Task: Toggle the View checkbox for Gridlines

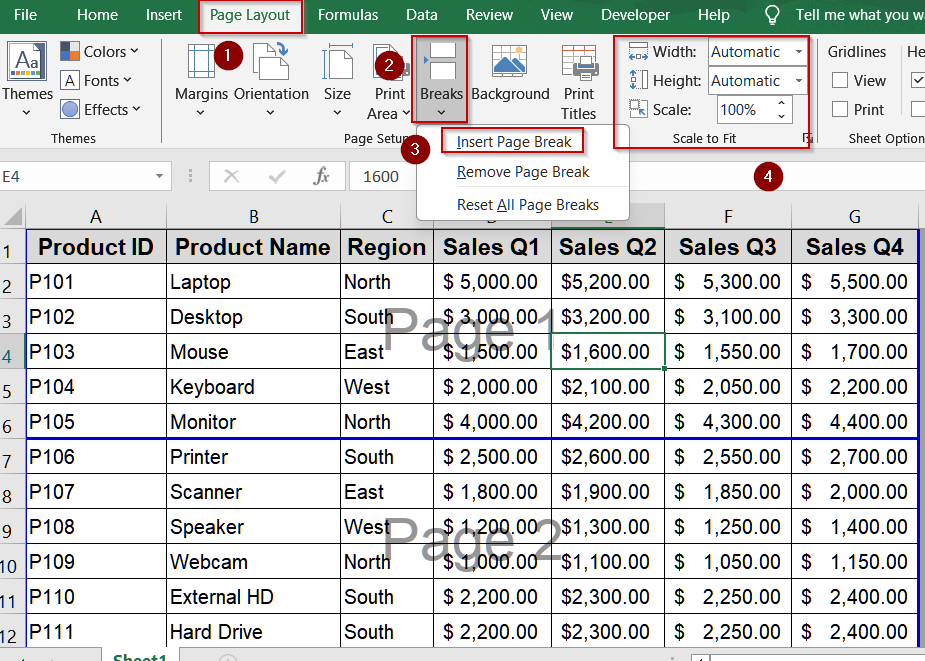Action: click(839, 80)
